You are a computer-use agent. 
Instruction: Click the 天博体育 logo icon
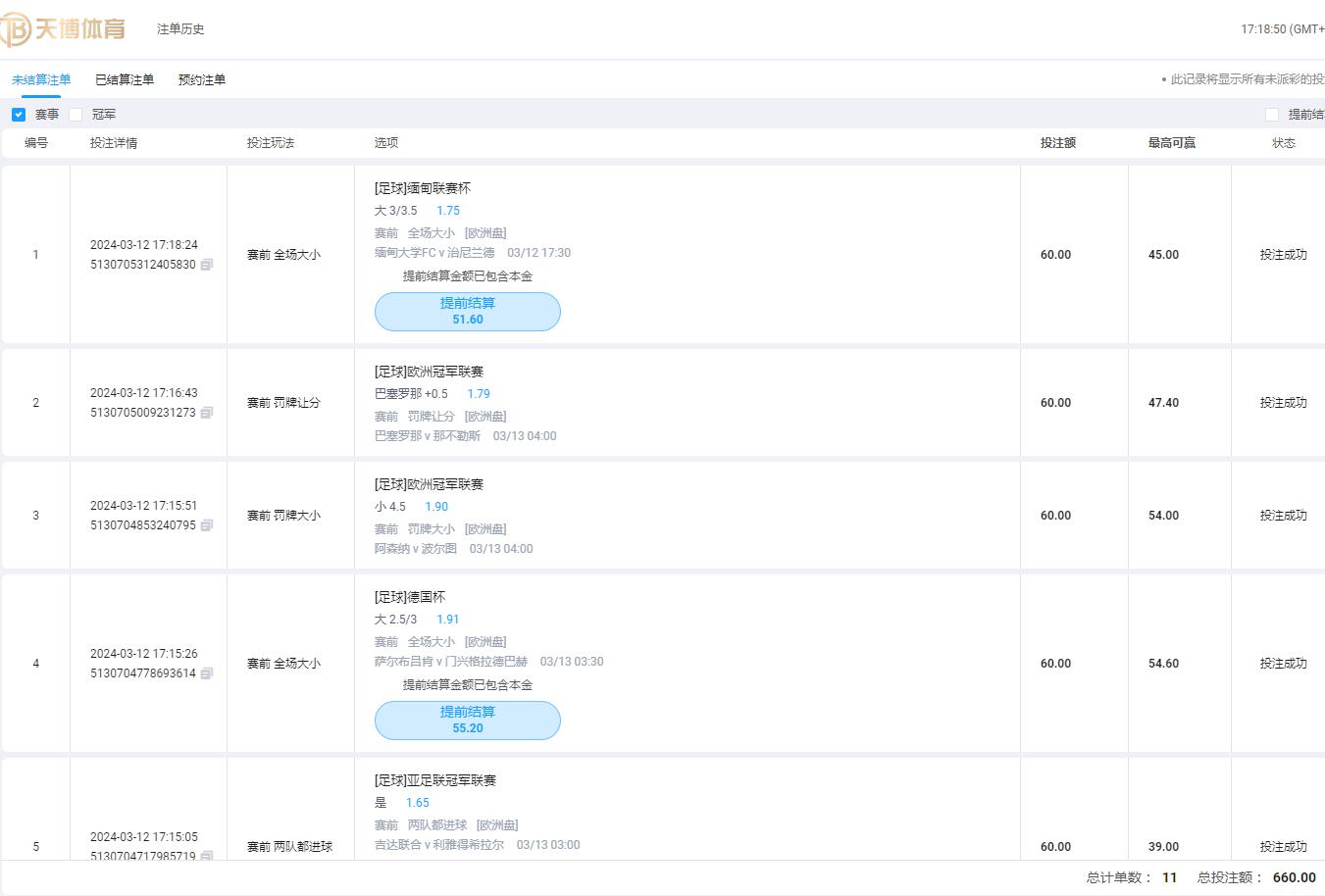64,29
